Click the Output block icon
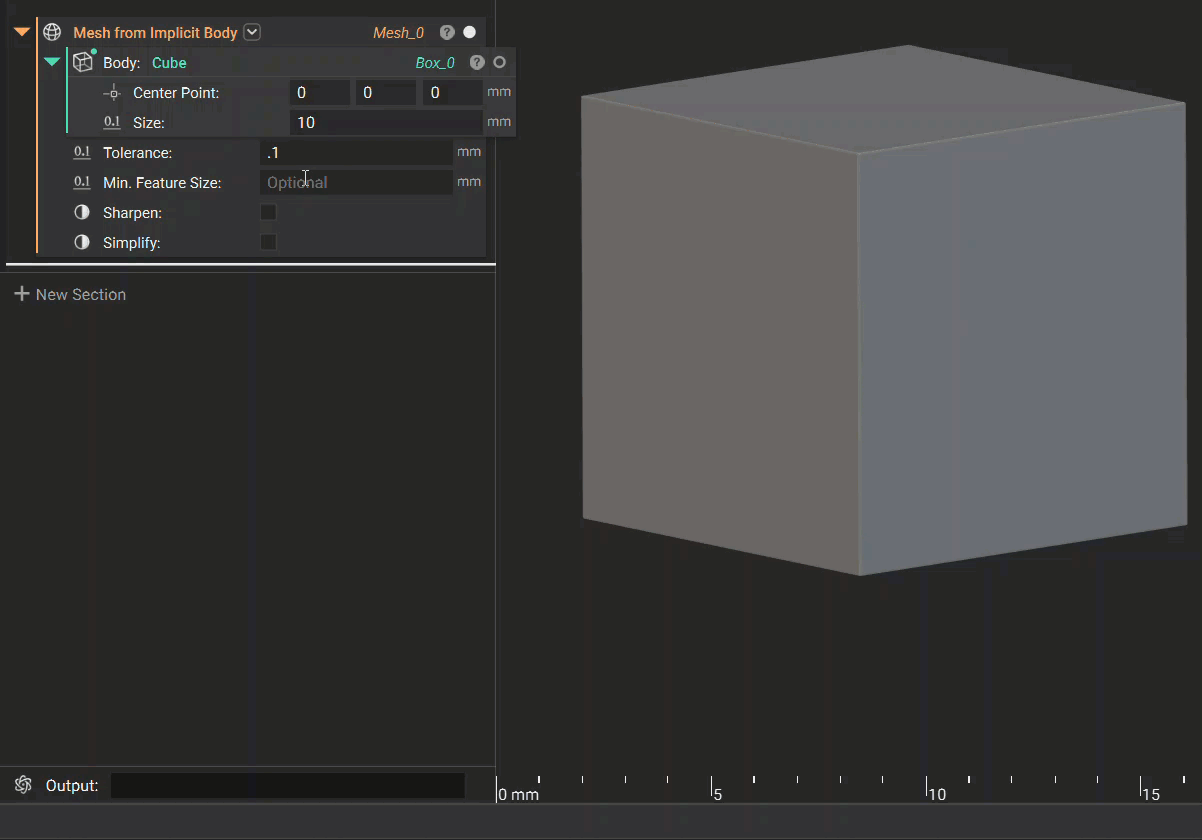Image resolution: width=1202 pixels, height=840 pixels. click(x=24, y=785)
